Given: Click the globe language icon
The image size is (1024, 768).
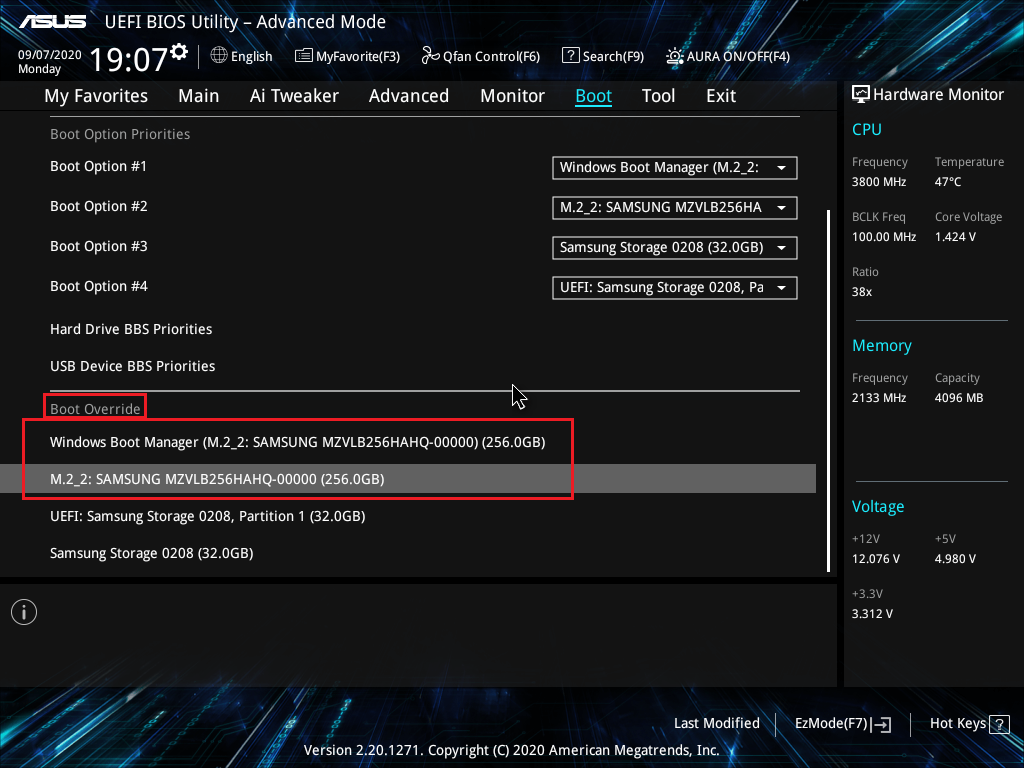Looking at the screenshot, I should tap(219, 56).
